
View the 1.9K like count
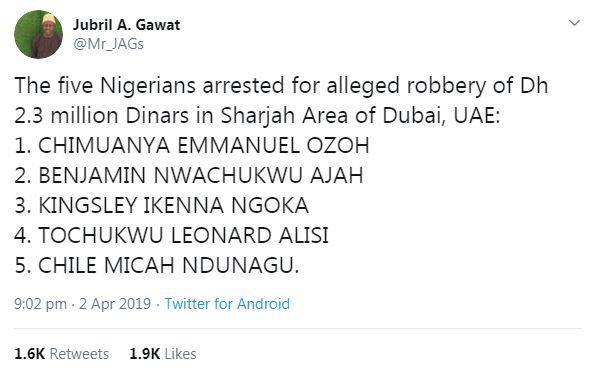(x=145, y=354)
